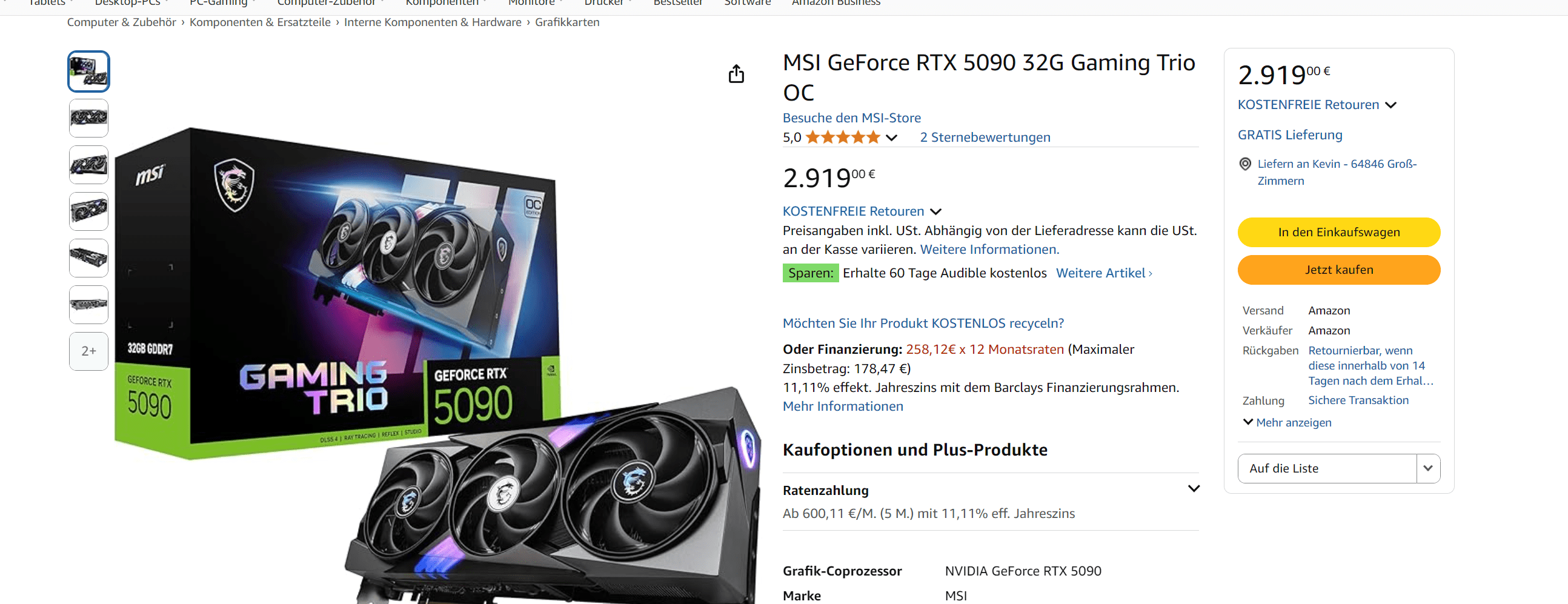The image size is (1568, 604).
Task: Click Grafikkarten breadcrumb link
Action: pyautogui.click(x=566, y=22)
